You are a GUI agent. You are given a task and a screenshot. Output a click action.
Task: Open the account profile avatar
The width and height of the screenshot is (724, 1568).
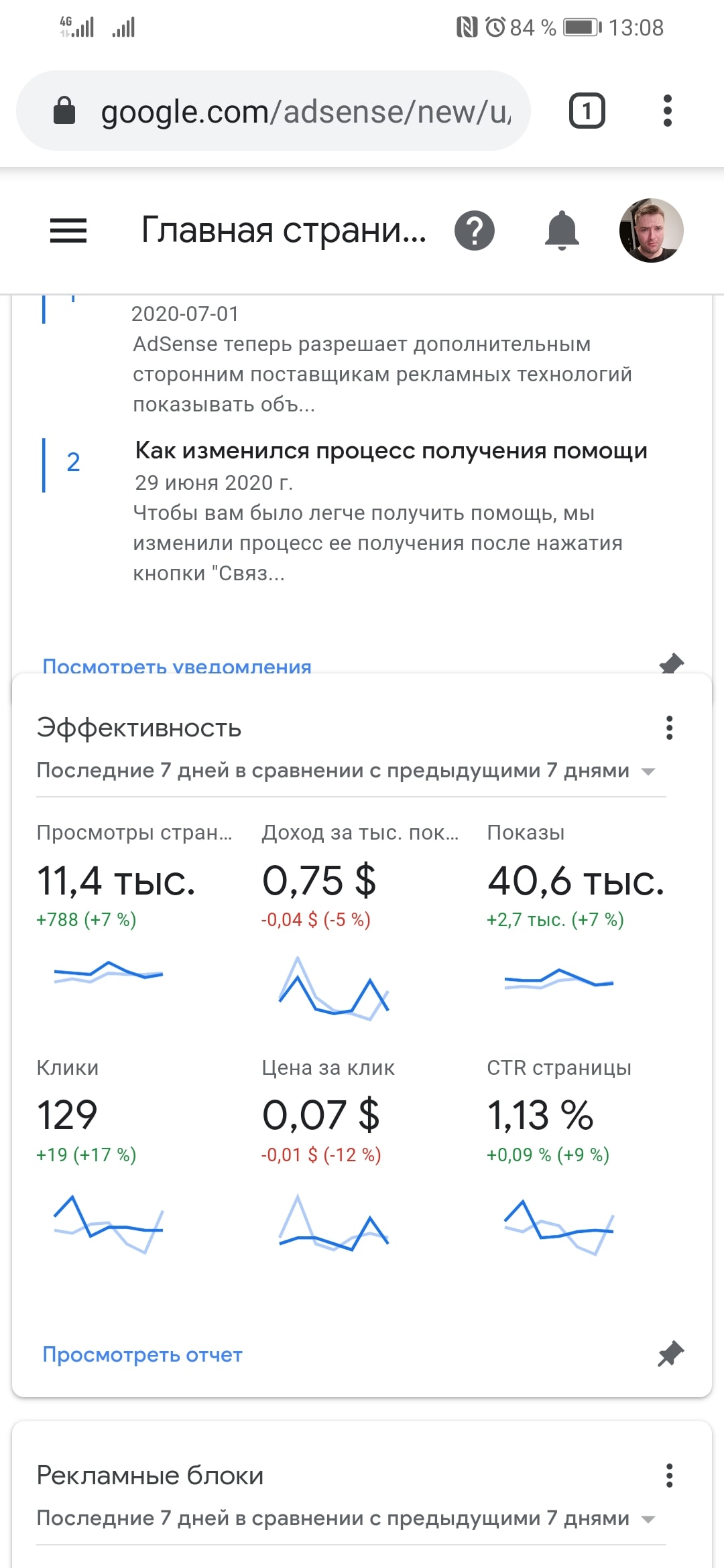pos(651,231)
